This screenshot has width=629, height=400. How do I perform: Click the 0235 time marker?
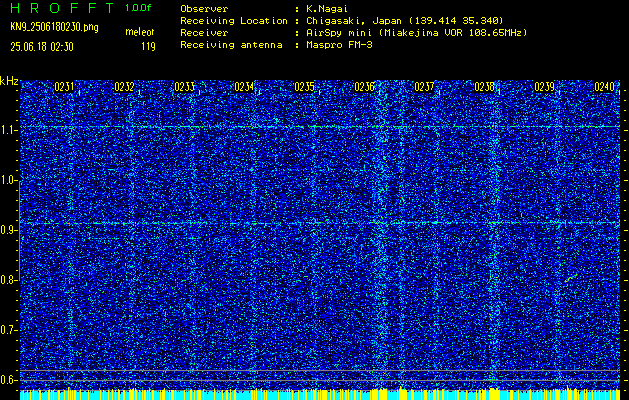coord(304,87)
